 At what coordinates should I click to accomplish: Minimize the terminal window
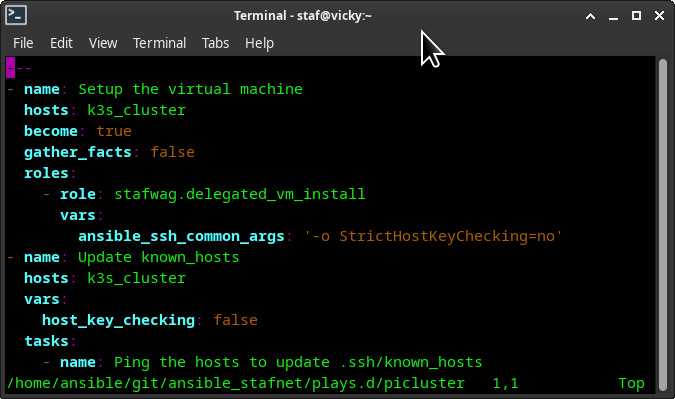coord(613,16)
